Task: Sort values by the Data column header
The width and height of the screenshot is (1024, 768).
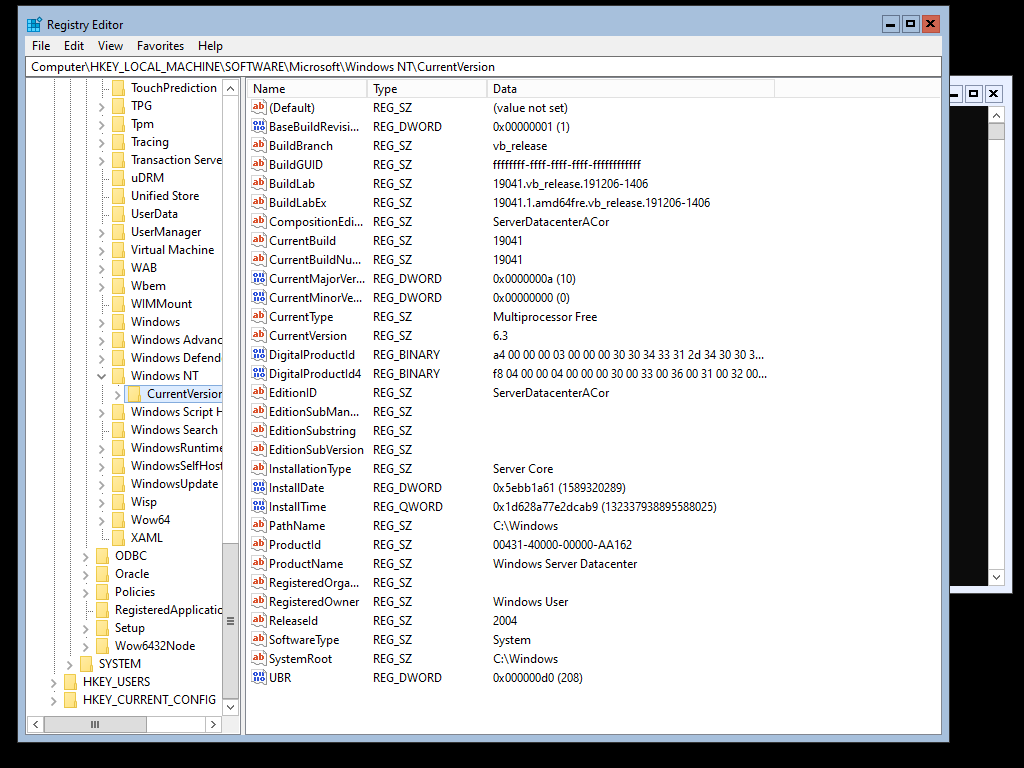Action: 631,89
